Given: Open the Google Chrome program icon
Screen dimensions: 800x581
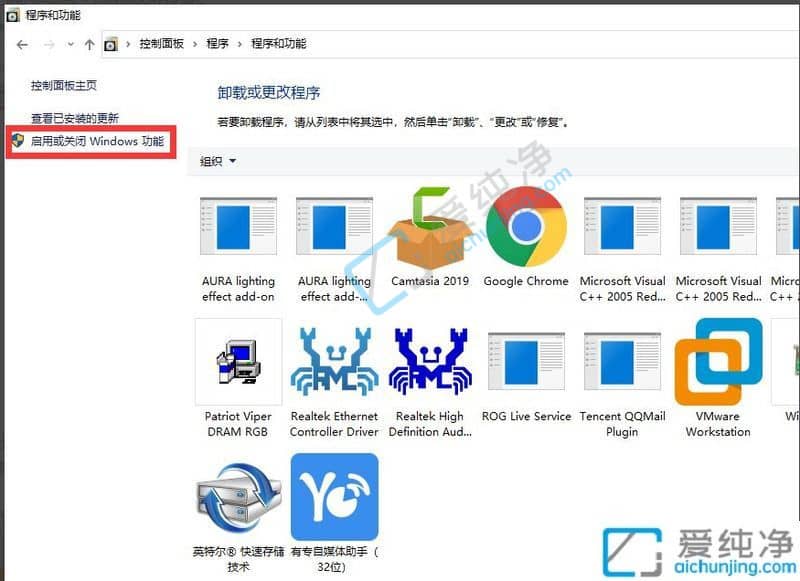Looking at the screenshot, I should click(526, 226).
